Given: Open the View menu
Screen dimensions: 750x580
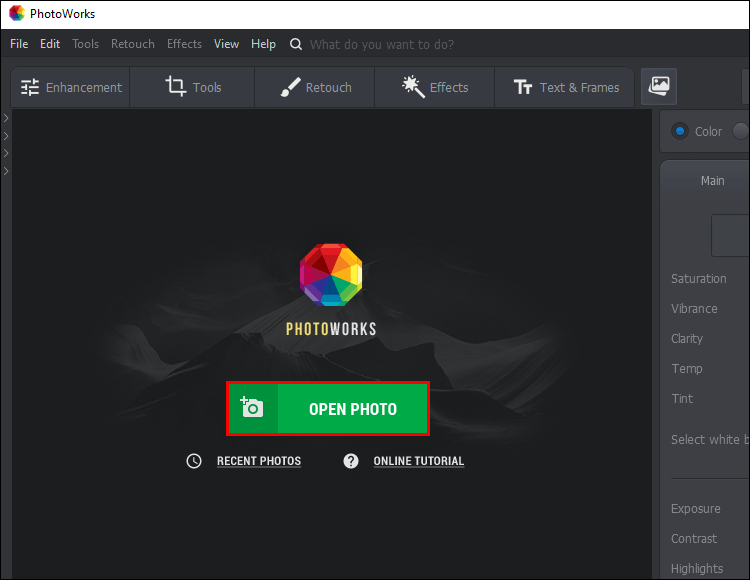Looking at the screenshot, I should pyautogui.click(x=226, y=44).
